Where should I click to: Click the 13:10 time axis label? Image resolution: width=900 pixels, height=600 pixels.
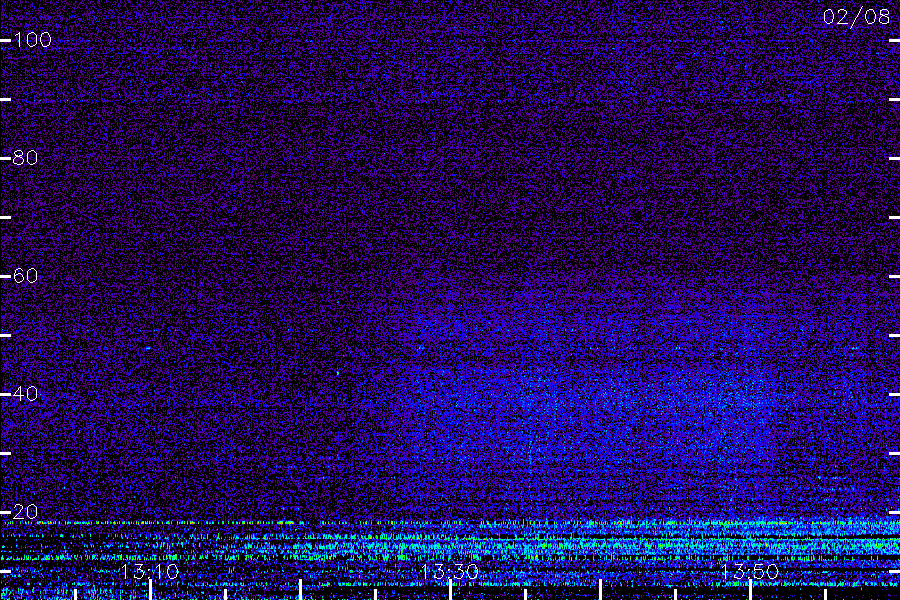[150, 571]
